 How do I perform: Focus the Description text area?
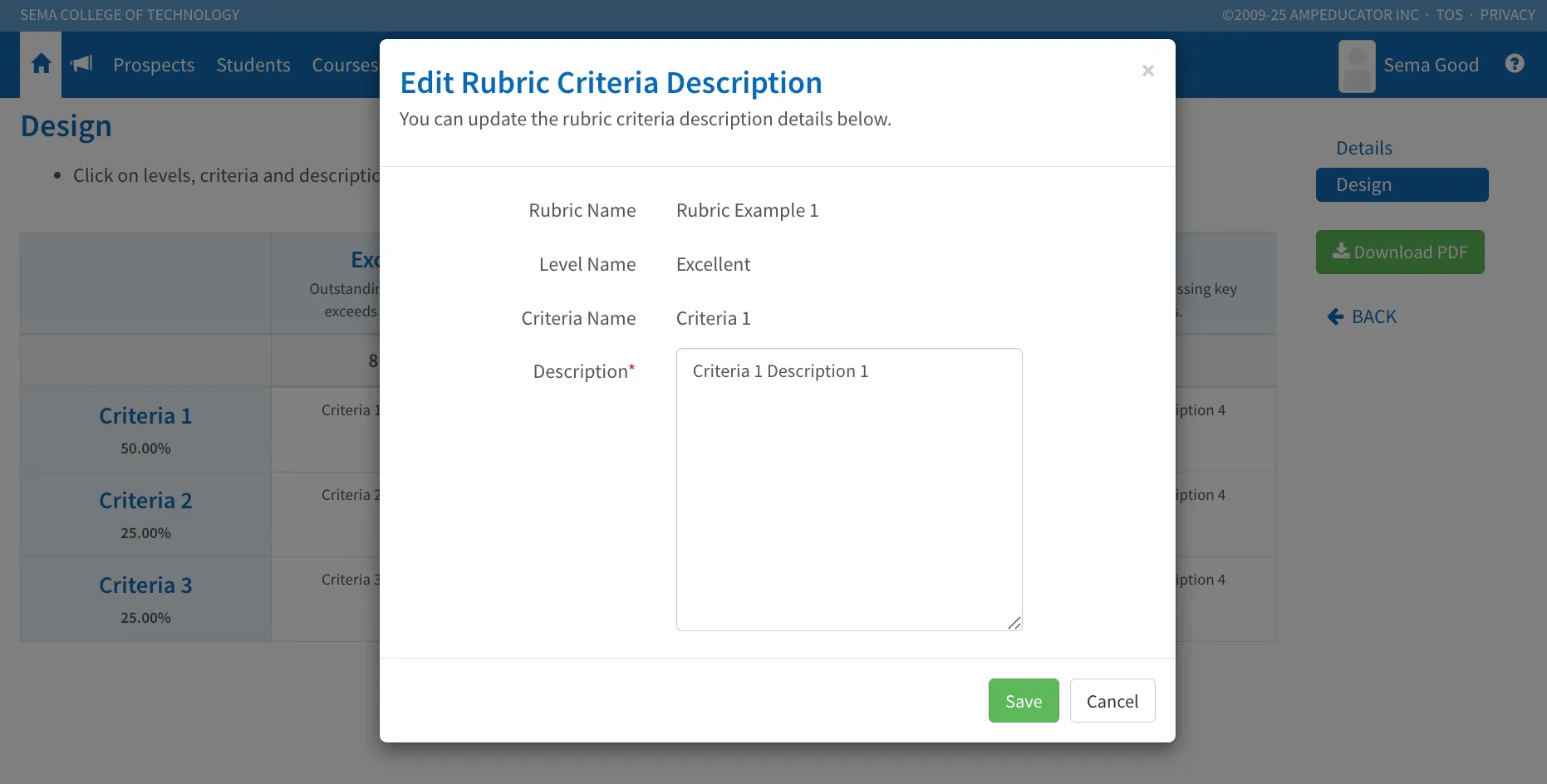pyautogui.click(x=849, y=489)
